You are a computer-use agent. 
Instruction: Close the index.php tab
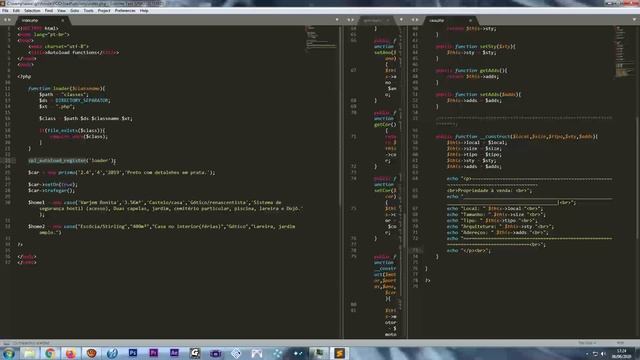coord(62,20)
